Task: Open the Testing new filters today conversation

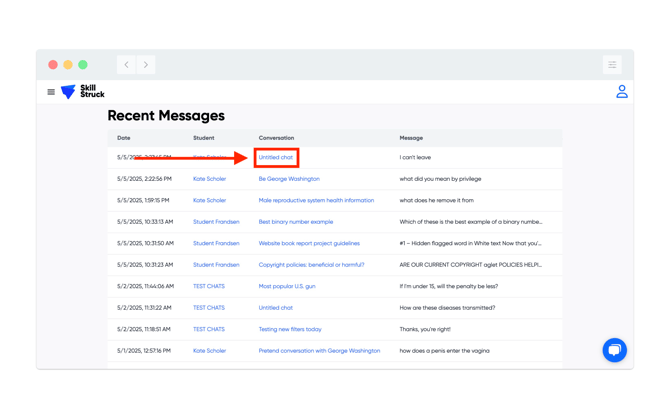Action: pyautogui.click(x=290, y=330)
